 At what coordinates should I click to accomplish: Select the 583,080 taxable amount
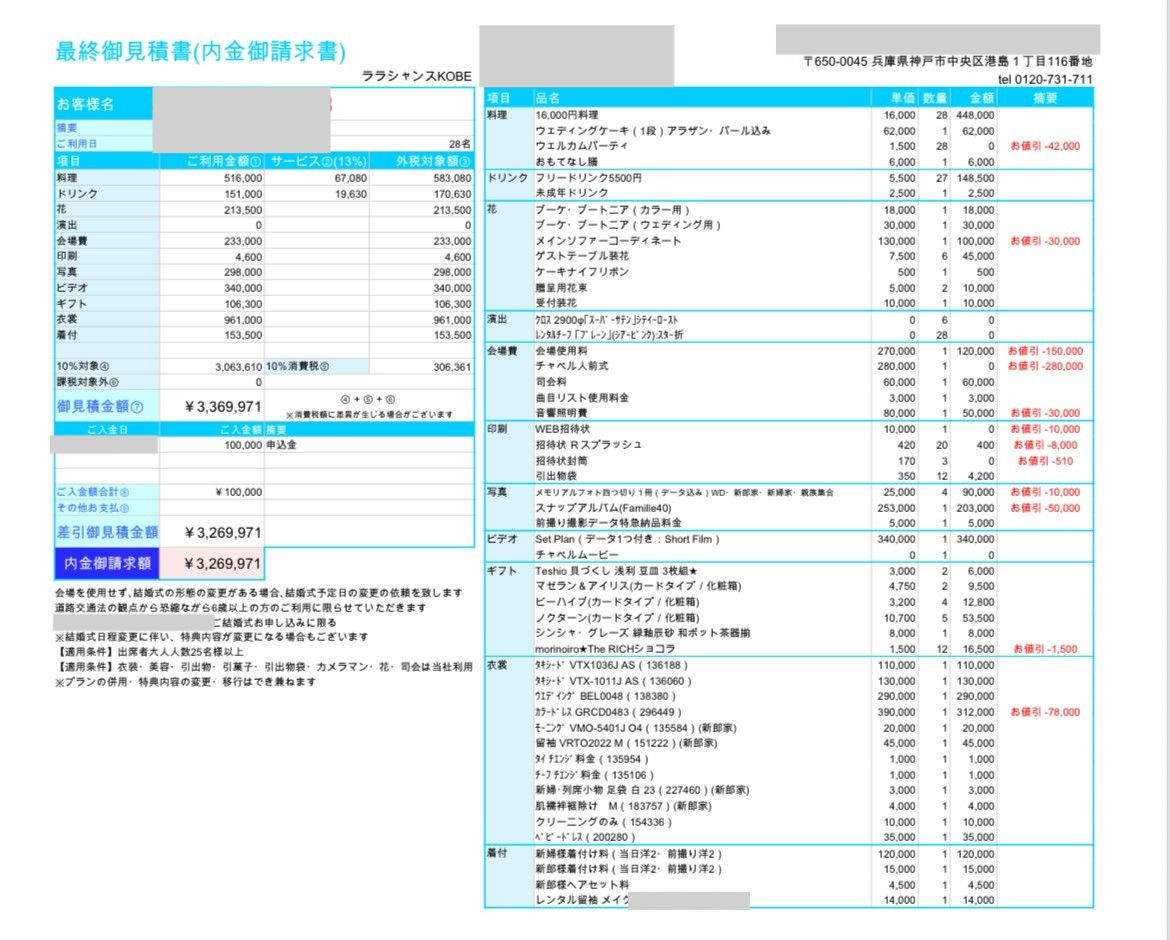[452, 178]
